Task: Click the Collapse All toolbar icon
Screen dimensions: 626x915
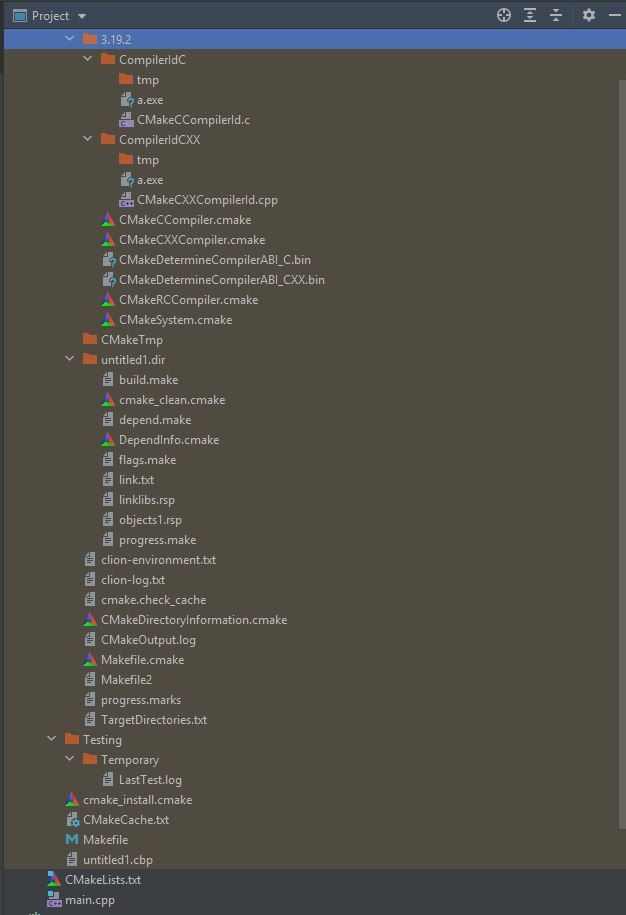Action: (x=556, y=15)
